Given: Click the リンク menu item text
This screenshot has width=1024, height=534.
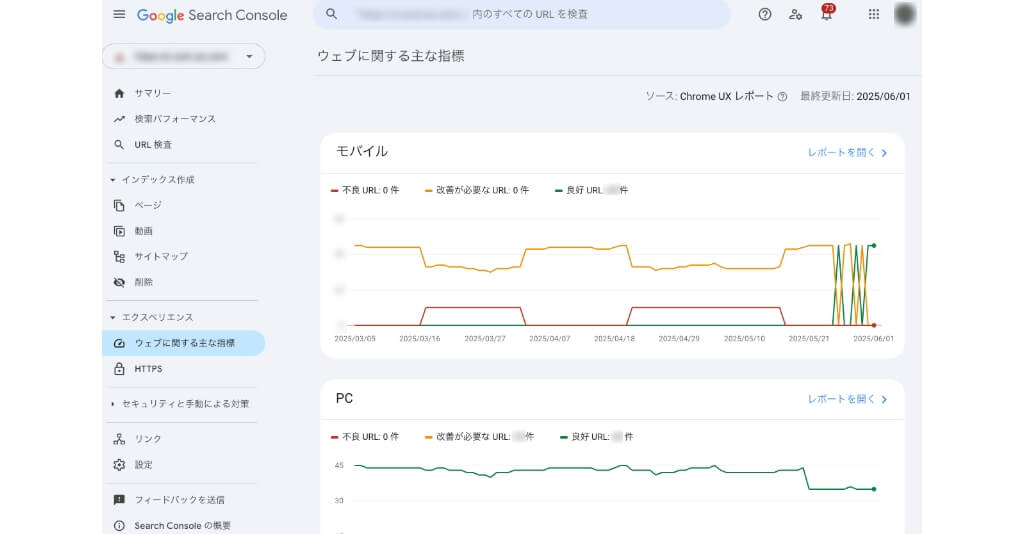Looking at the screenshot, I should coord(148,439).
